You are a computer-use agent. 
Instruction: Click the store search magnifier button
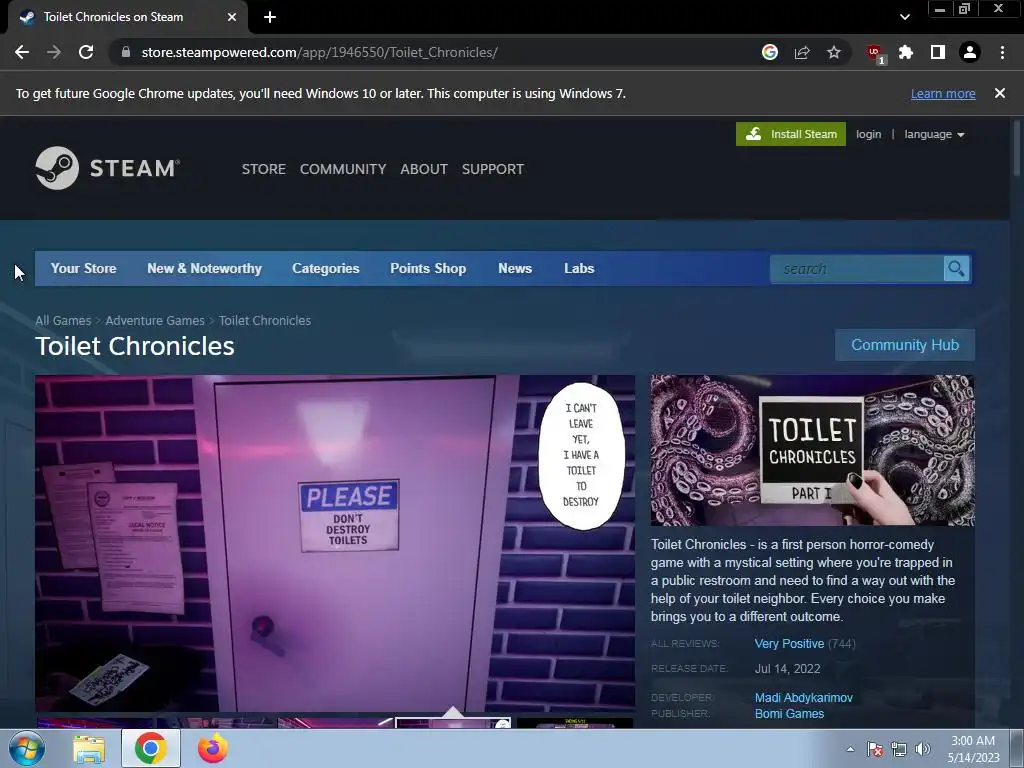click(956, 268)
